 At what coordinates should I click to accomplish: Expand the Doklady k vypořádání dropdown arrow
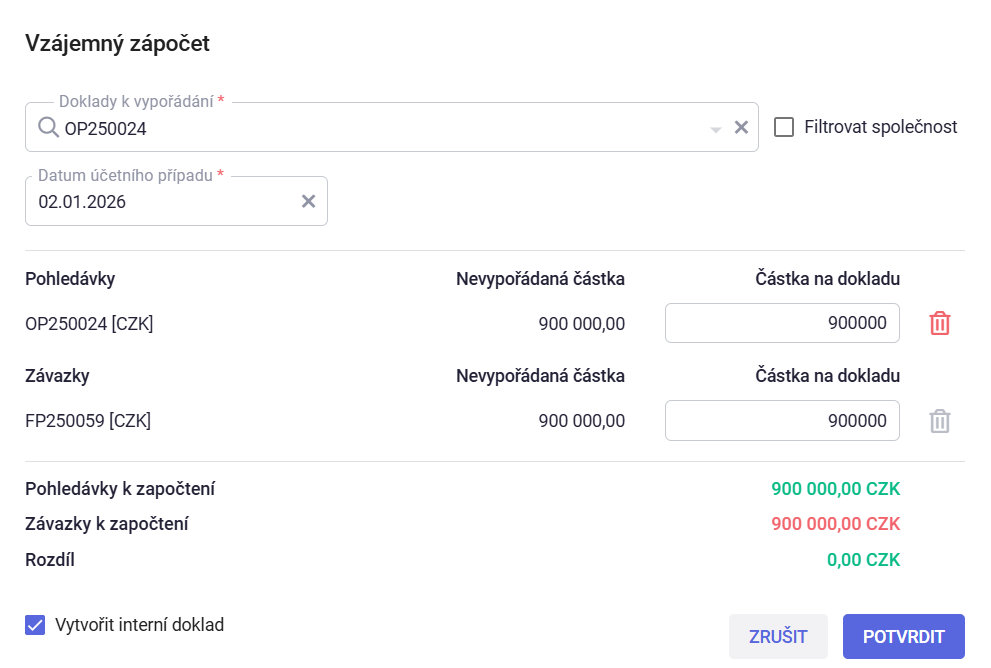pyautogui.click(x=715, y=129)
